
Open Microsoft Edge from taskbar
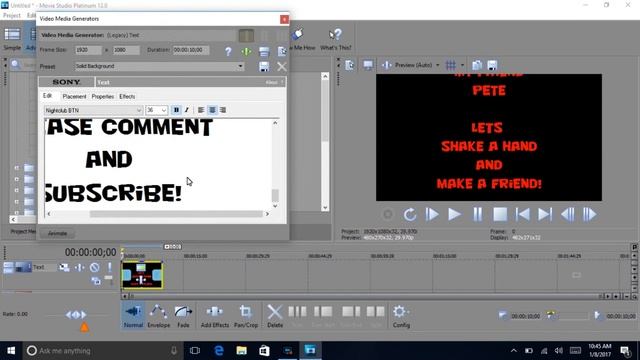(219, 351)
